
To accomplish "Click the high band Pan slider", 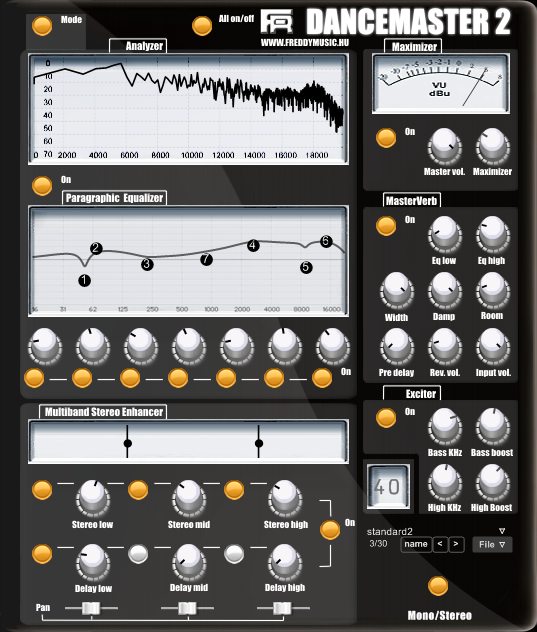I will tap(282, 608).
